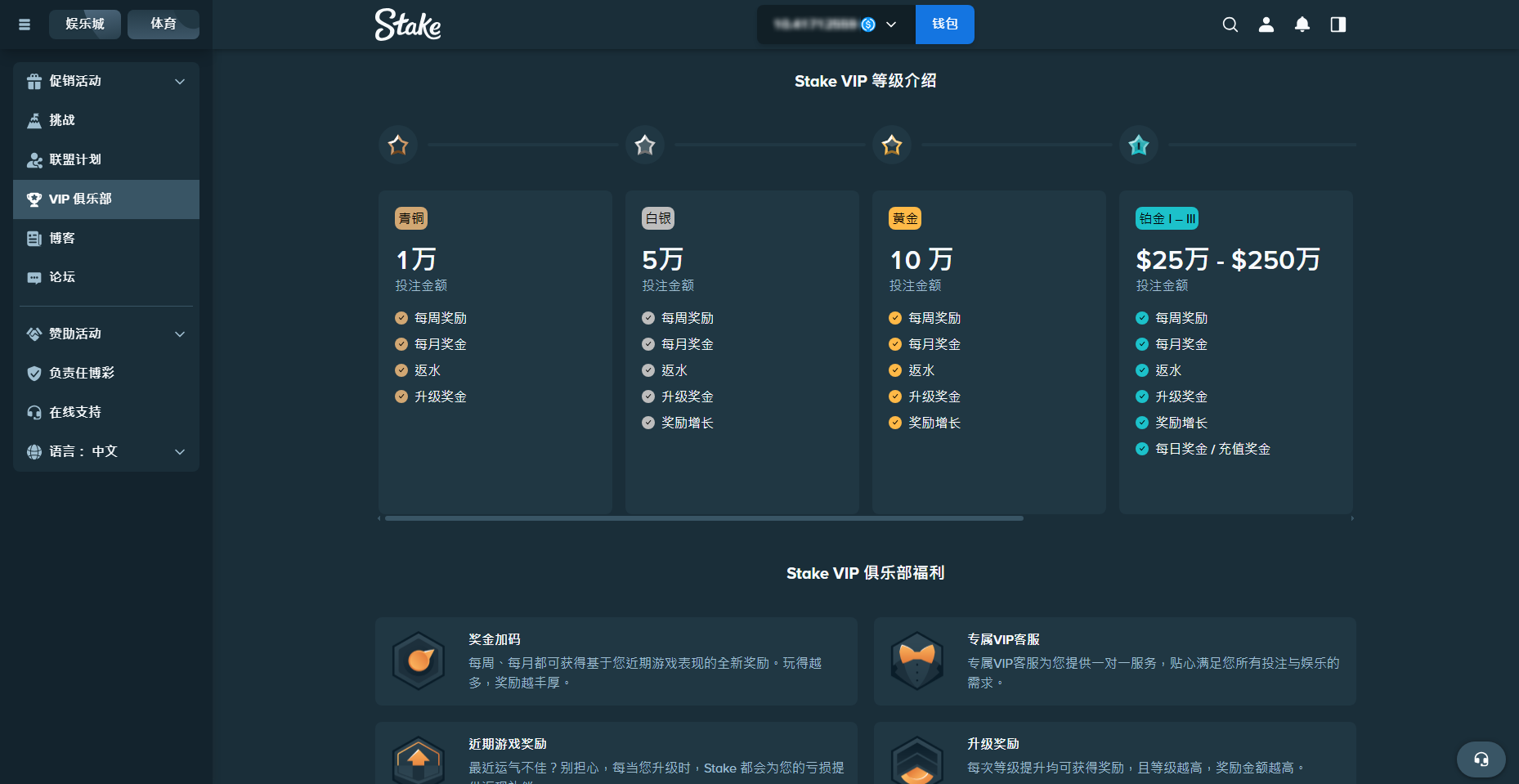This screenshot has width=1519, height=784.
Task: Open the user profile icon
Action: click(1266, 25)
